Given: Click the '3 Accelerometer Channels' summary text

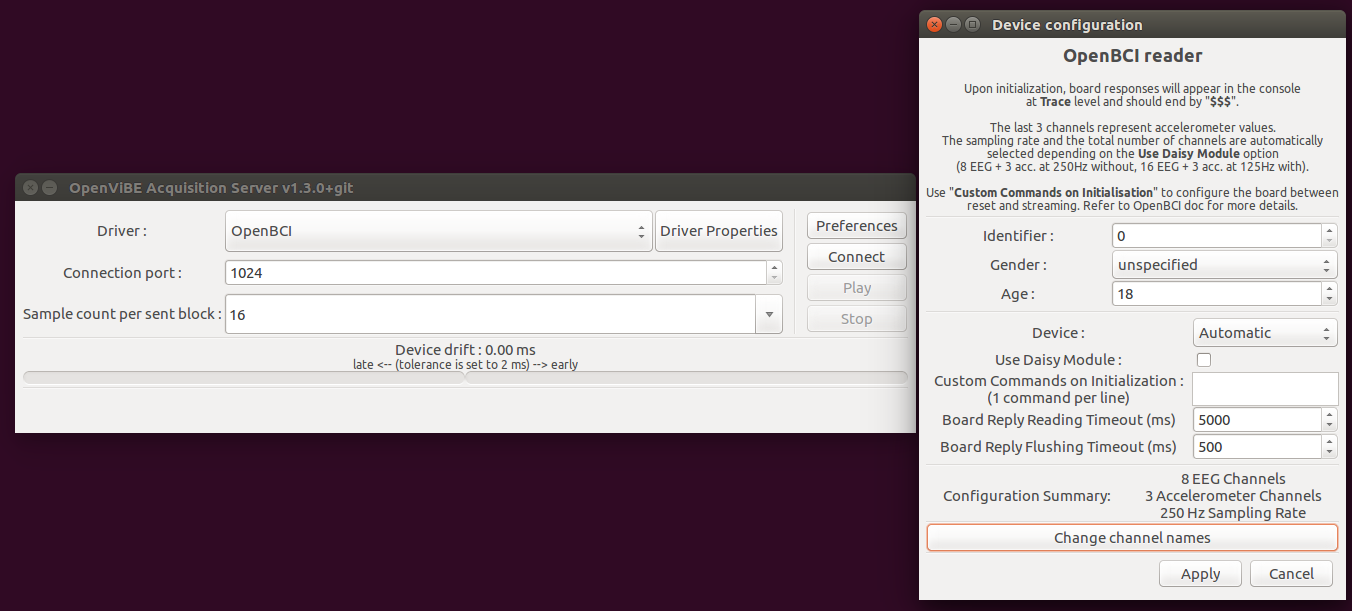Looking at the screenshot, I should coord(1233,496).
